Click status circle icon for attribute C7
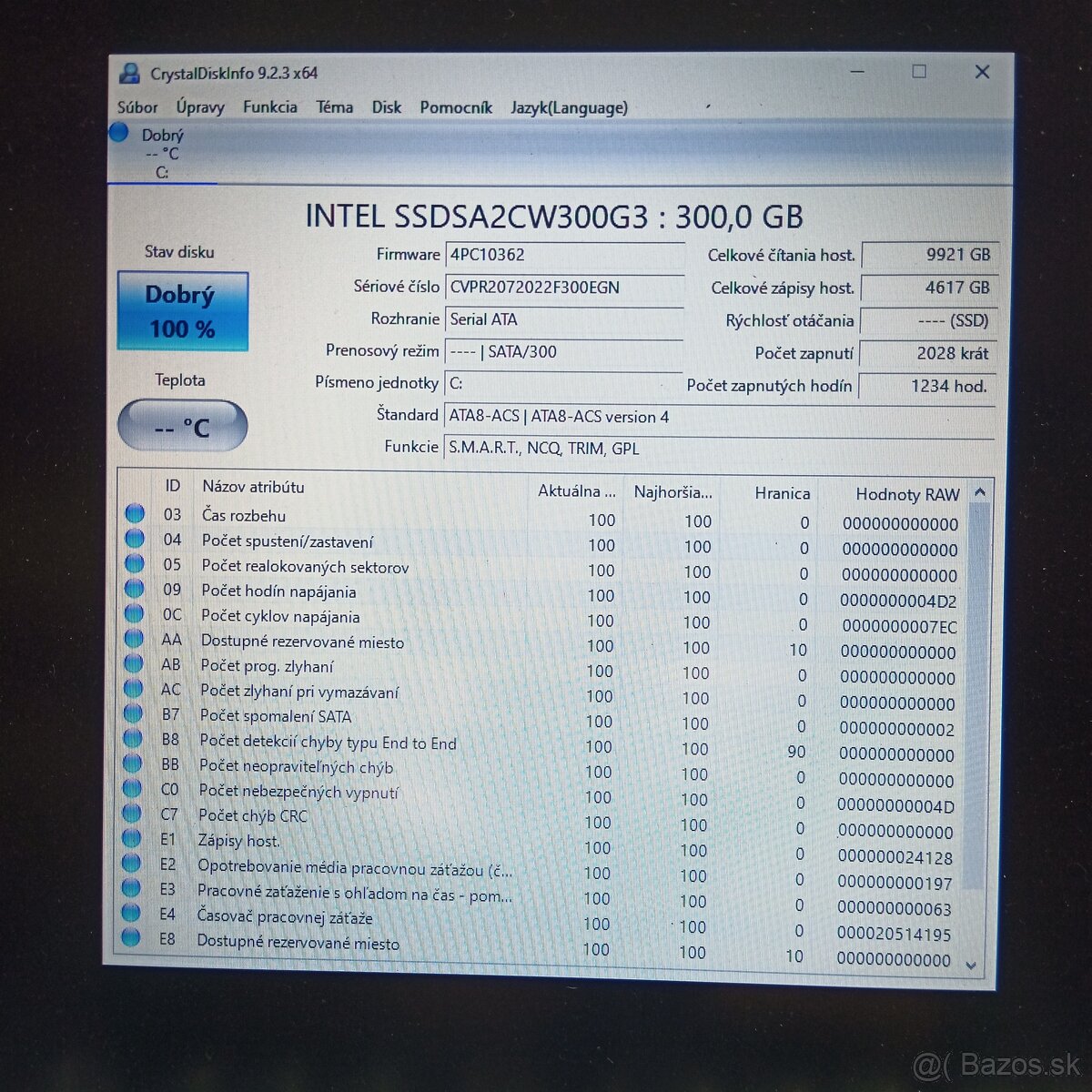 pyautogui.click(x=132, y=813)
